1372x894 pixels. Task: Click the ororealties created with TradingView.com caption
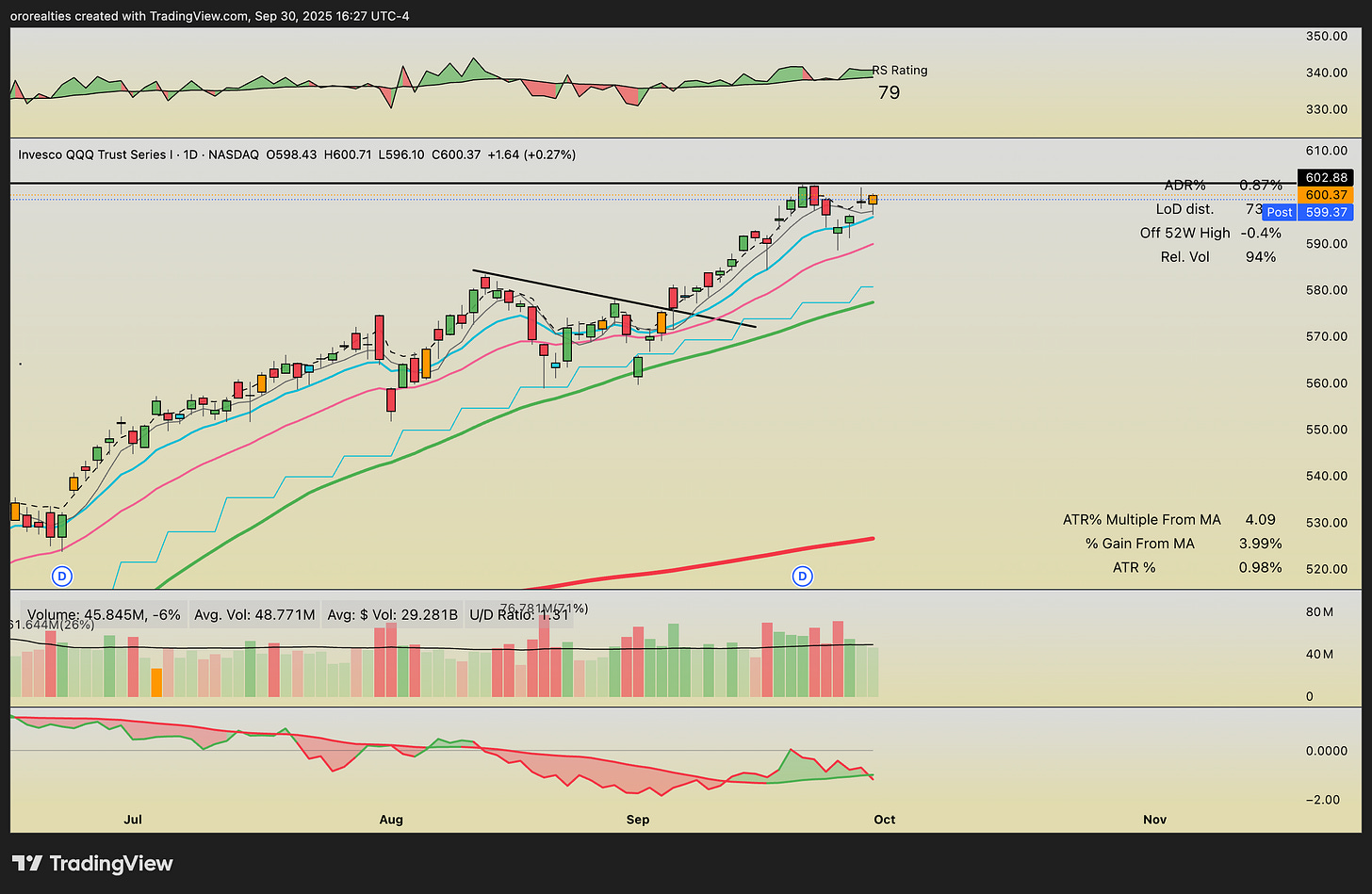click(x=210, y=16)
